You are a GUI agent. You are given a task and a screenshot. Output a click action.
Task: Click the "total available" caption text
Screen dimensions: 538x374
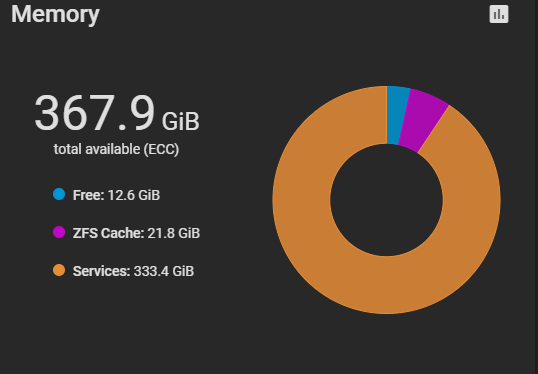[97, 150]
